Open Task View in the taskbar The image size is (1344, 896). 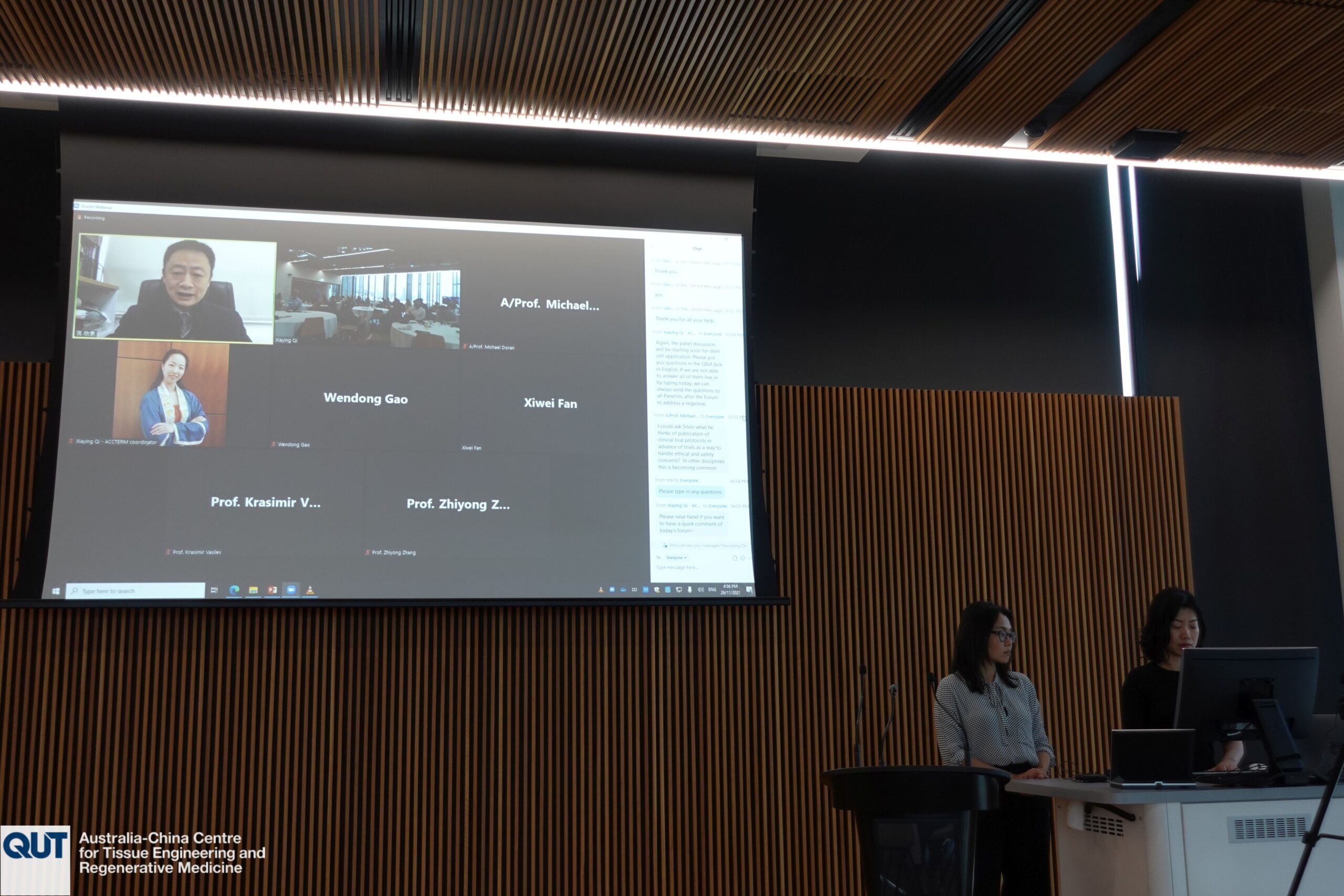tap(214, 591)
